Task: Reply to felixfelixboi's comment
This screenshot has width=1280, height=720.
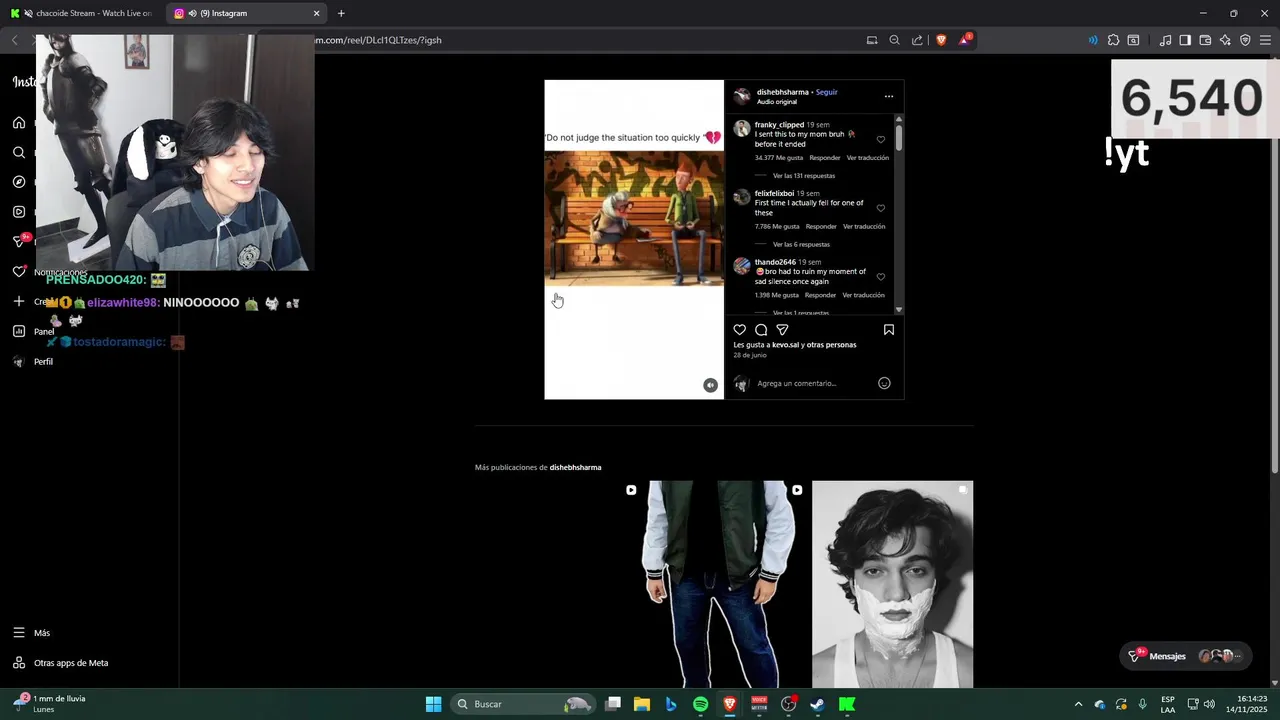Action: point(821,226)
